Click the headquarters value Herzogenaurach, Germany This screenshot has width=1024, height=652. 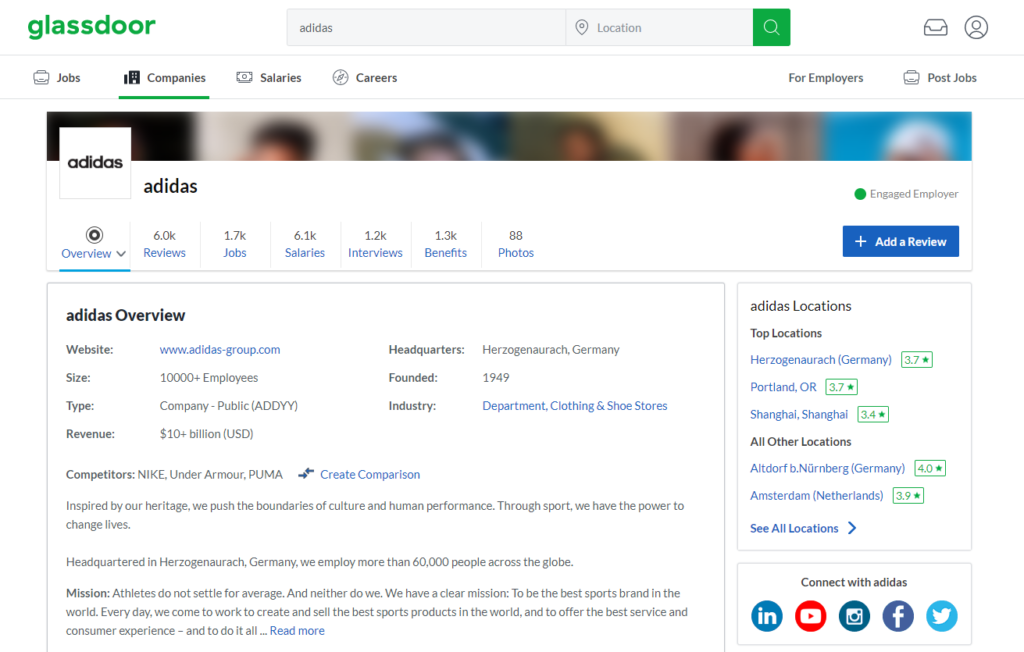(551, 350)
